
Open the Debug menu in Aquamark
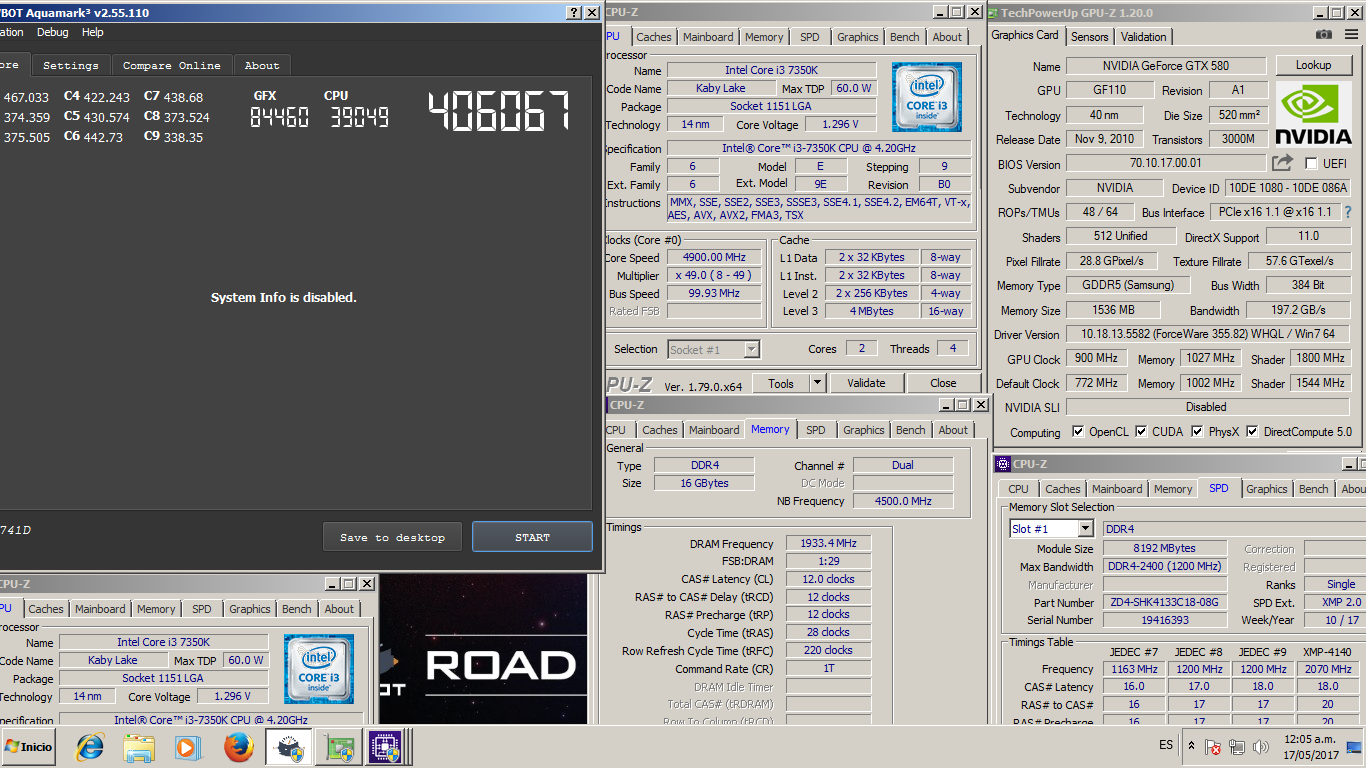point(53,32)
